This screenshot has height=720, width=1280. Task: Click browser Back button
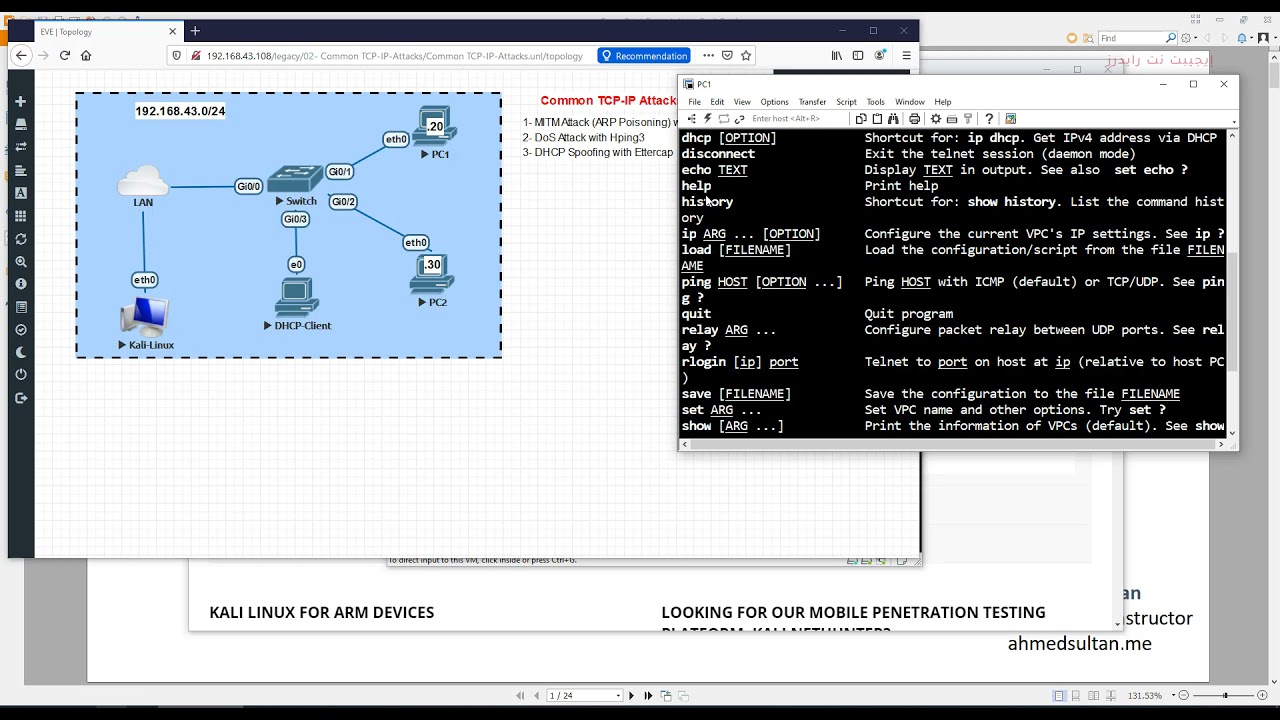pos(21,56)
